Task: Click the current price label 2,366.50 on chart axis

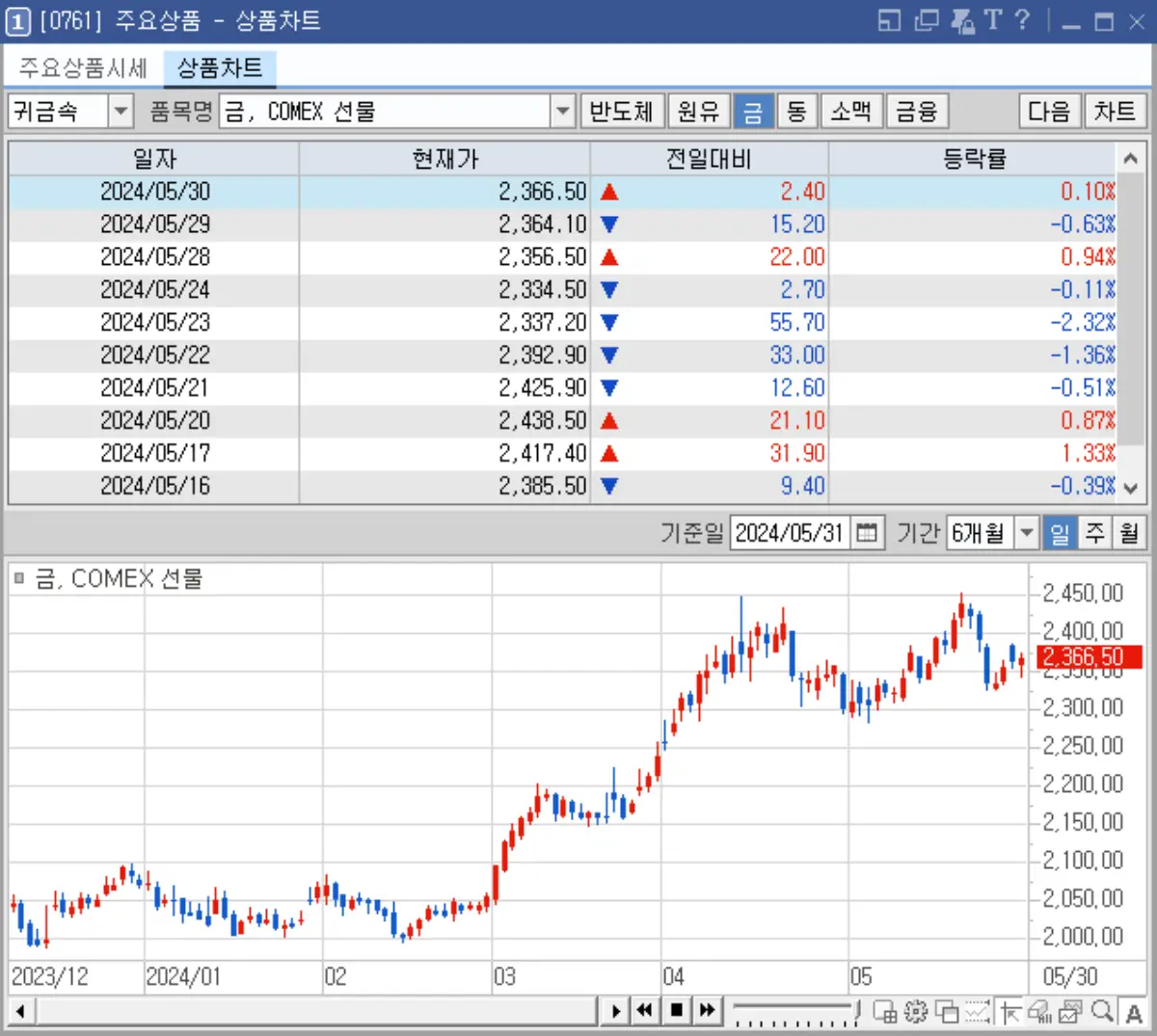Action: (x=1089, y=657)
